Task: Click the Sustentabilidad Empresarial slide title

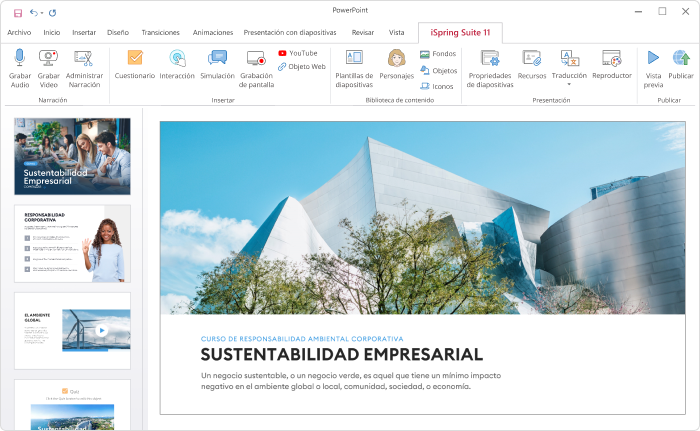Action: [x=342, y=355]
